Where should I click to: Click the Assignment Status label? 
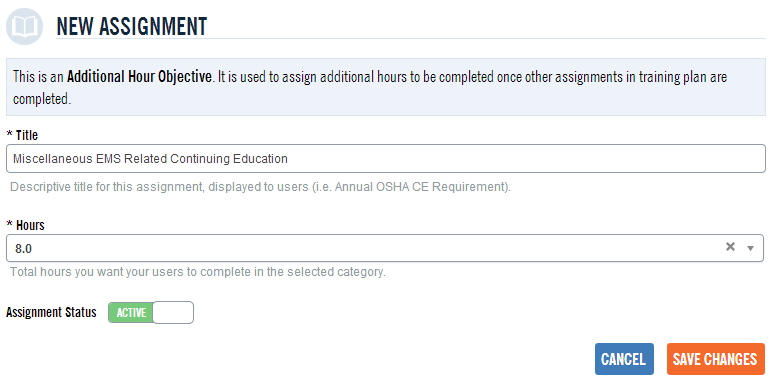coord(51,313)
